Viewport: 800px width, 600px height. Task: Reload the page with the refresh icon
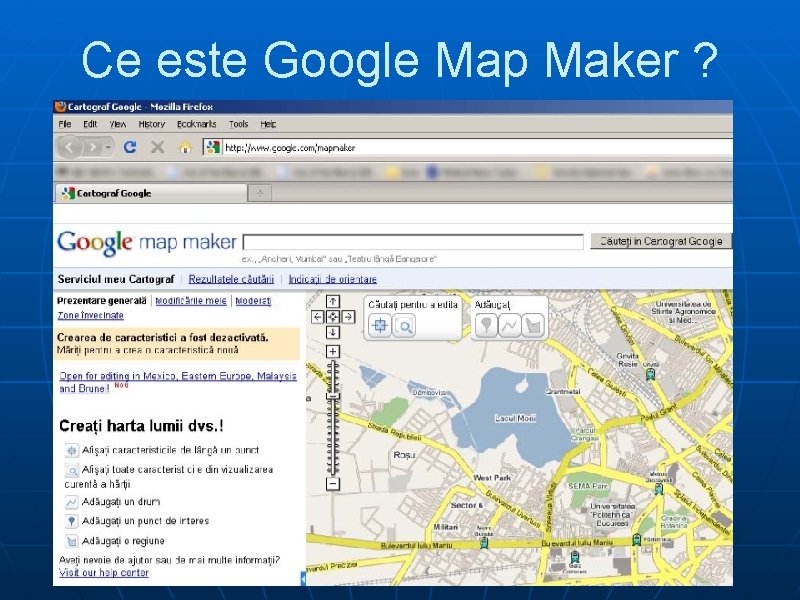pos(130,147)
